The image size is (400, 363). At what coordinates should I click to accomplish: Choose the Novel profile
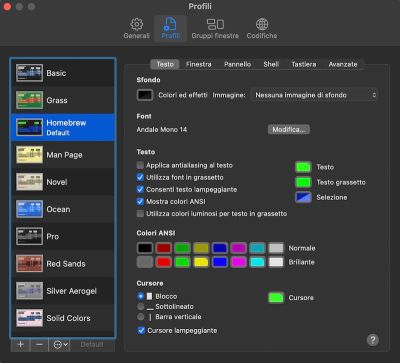63,182
